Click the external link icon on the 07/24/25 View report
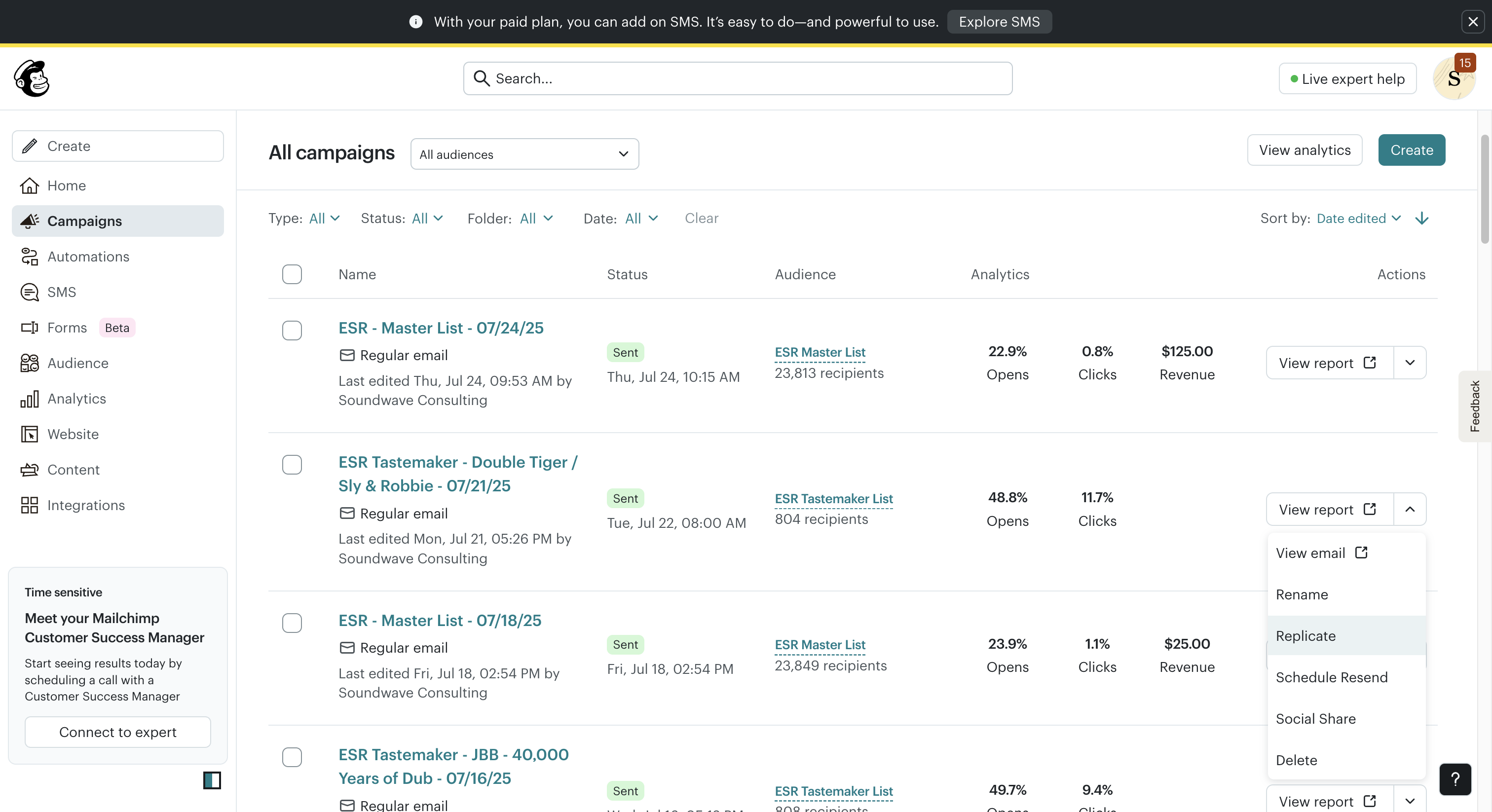The image size is (1492, 812). (1370, 363)
